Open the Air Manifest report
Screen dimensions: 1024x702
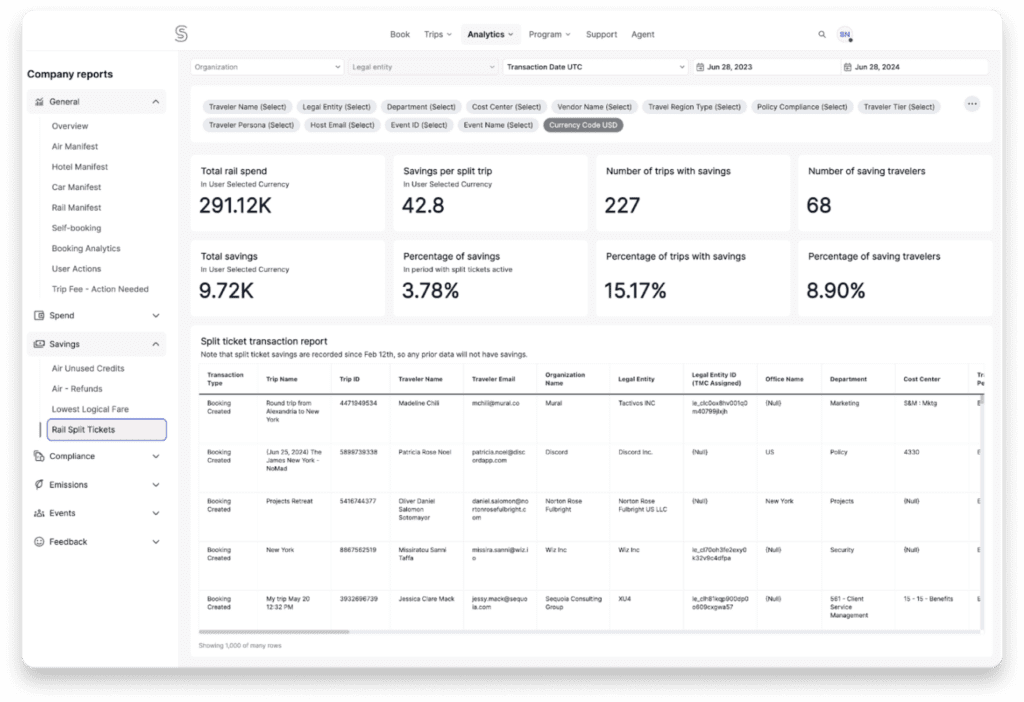pos(76,147)
